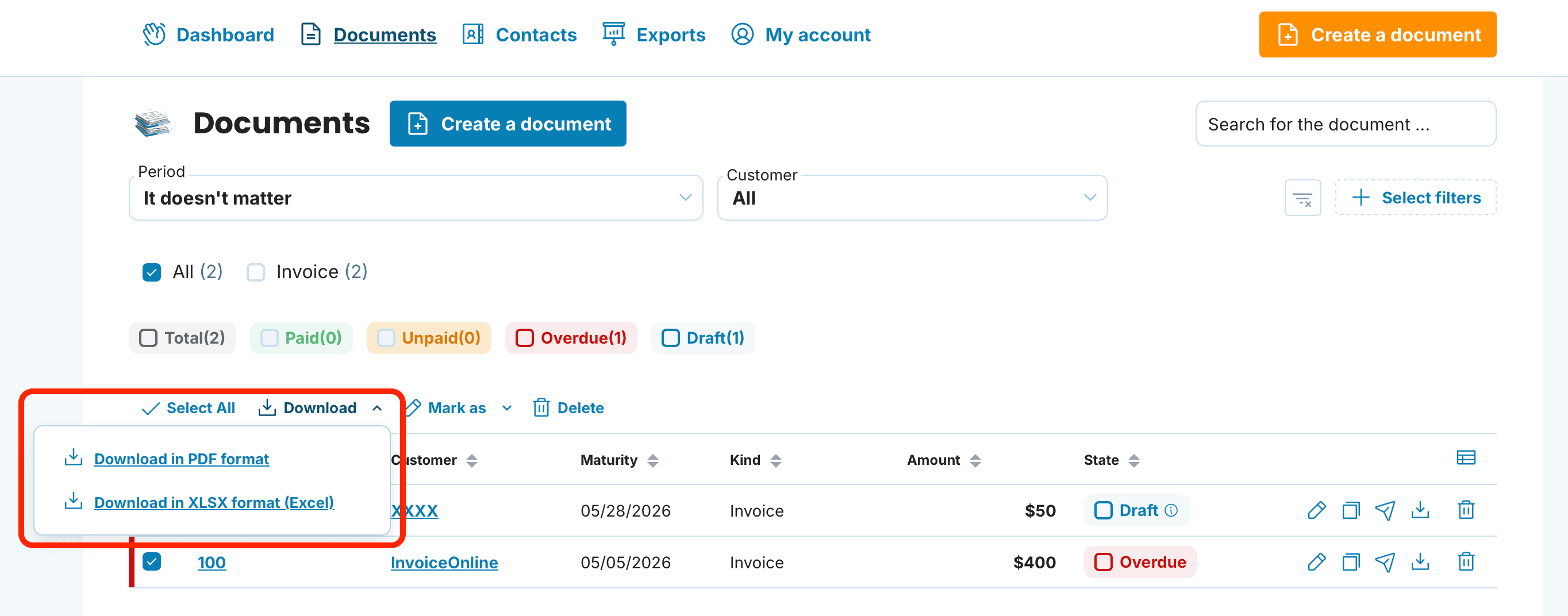Screen dimensions: 1568x616
Task: Send the $50 Draft invoice via paper plane icon
Action: click(1385, 510)
